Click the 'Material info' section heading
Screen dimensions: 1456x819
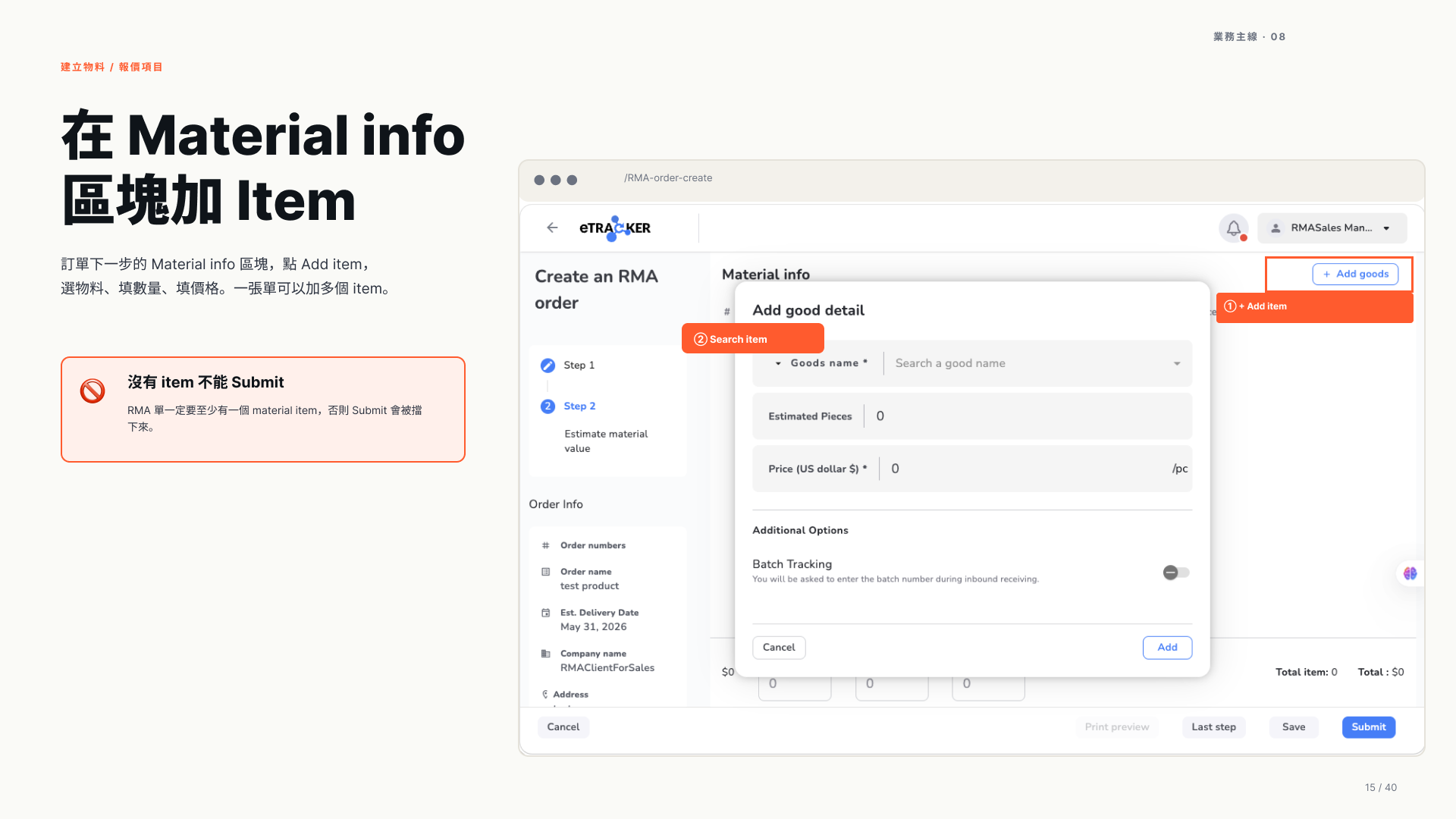(x=765, y=275)
